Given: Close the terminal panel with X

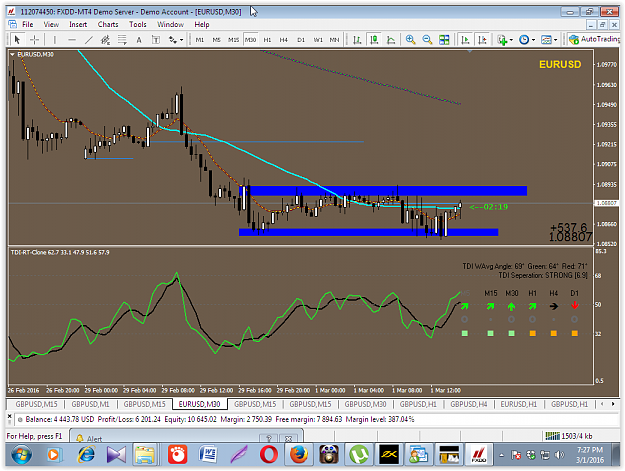Looking at the screenshot, I should pos(10,416).
